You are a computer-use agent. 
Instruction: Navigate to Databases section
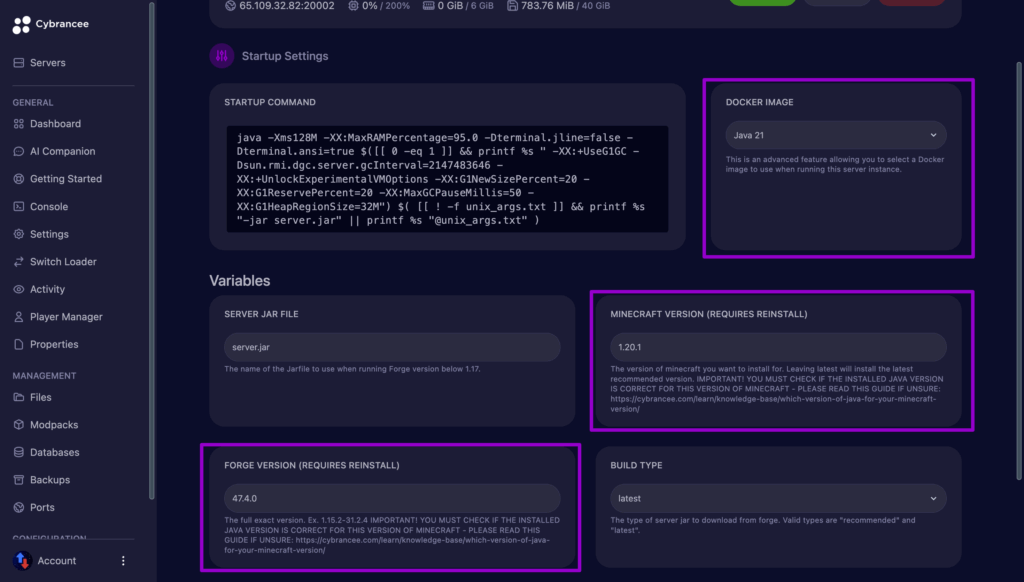pos(54,453)
